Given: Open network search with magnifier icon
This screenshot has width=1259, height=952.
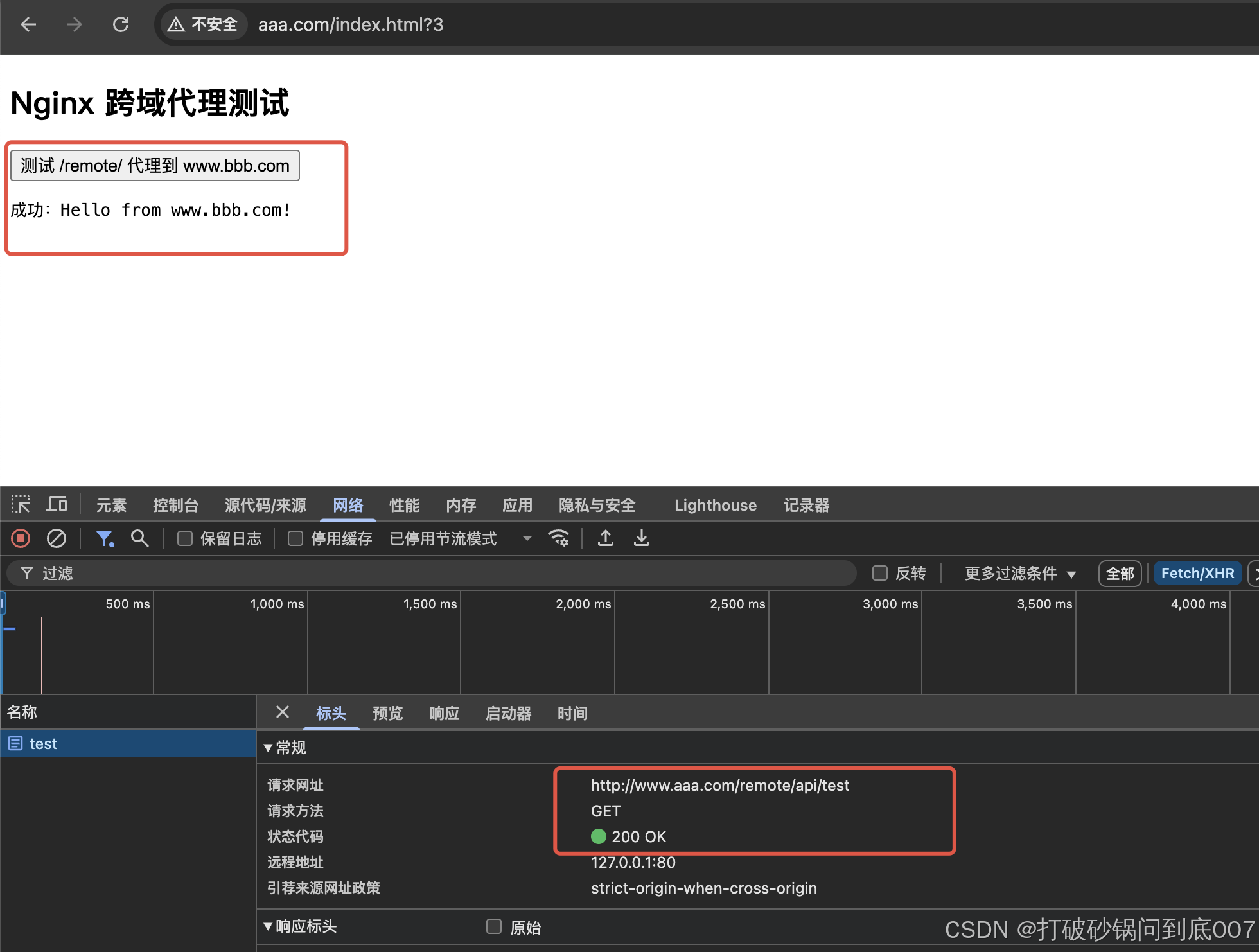Looking at the screenshot, I should [139, 538].
